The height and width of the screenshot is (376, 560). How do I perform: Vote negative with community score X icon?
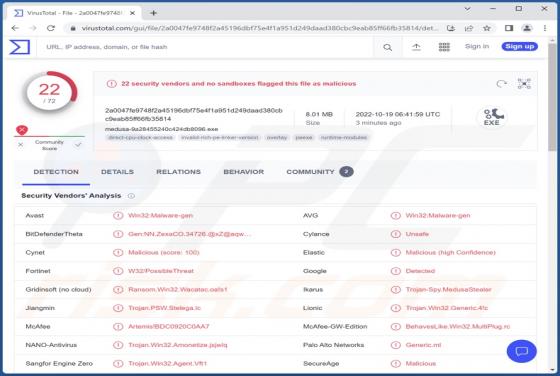click(x=21, y=145)
